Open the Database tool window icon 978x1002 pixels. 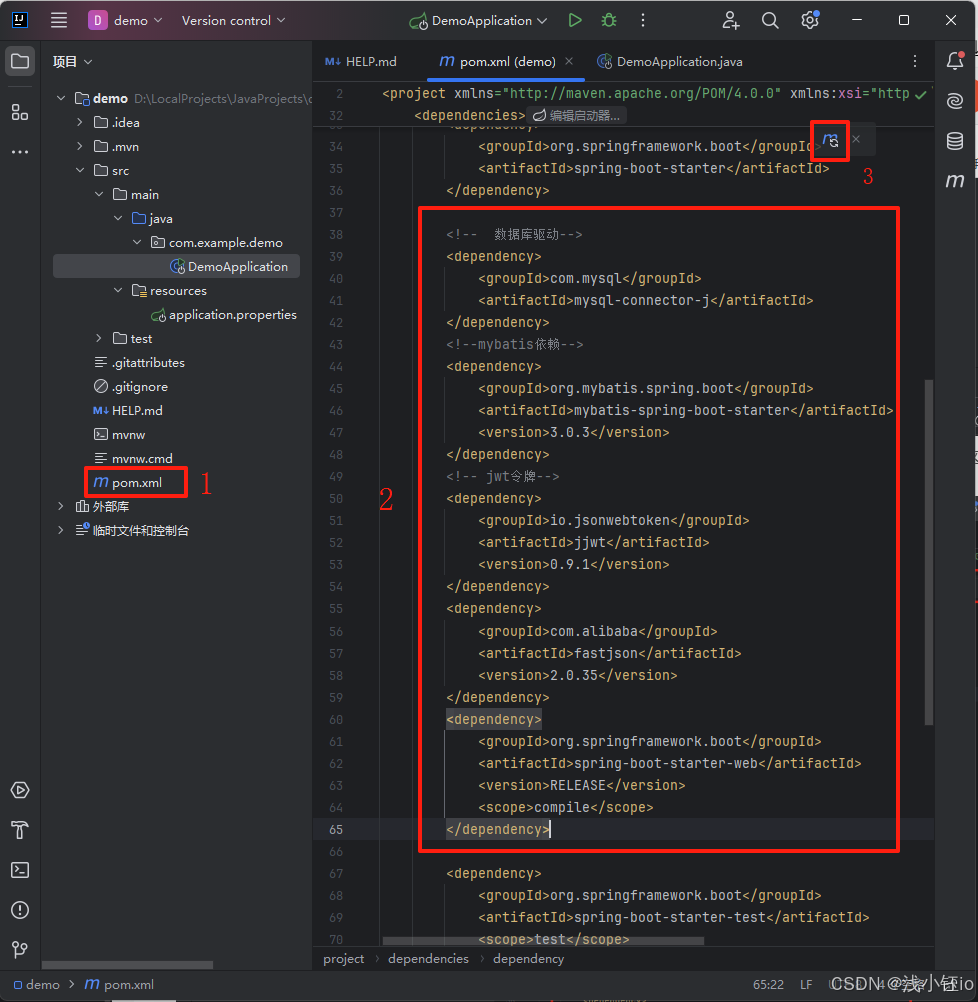[x=955, y=141]
